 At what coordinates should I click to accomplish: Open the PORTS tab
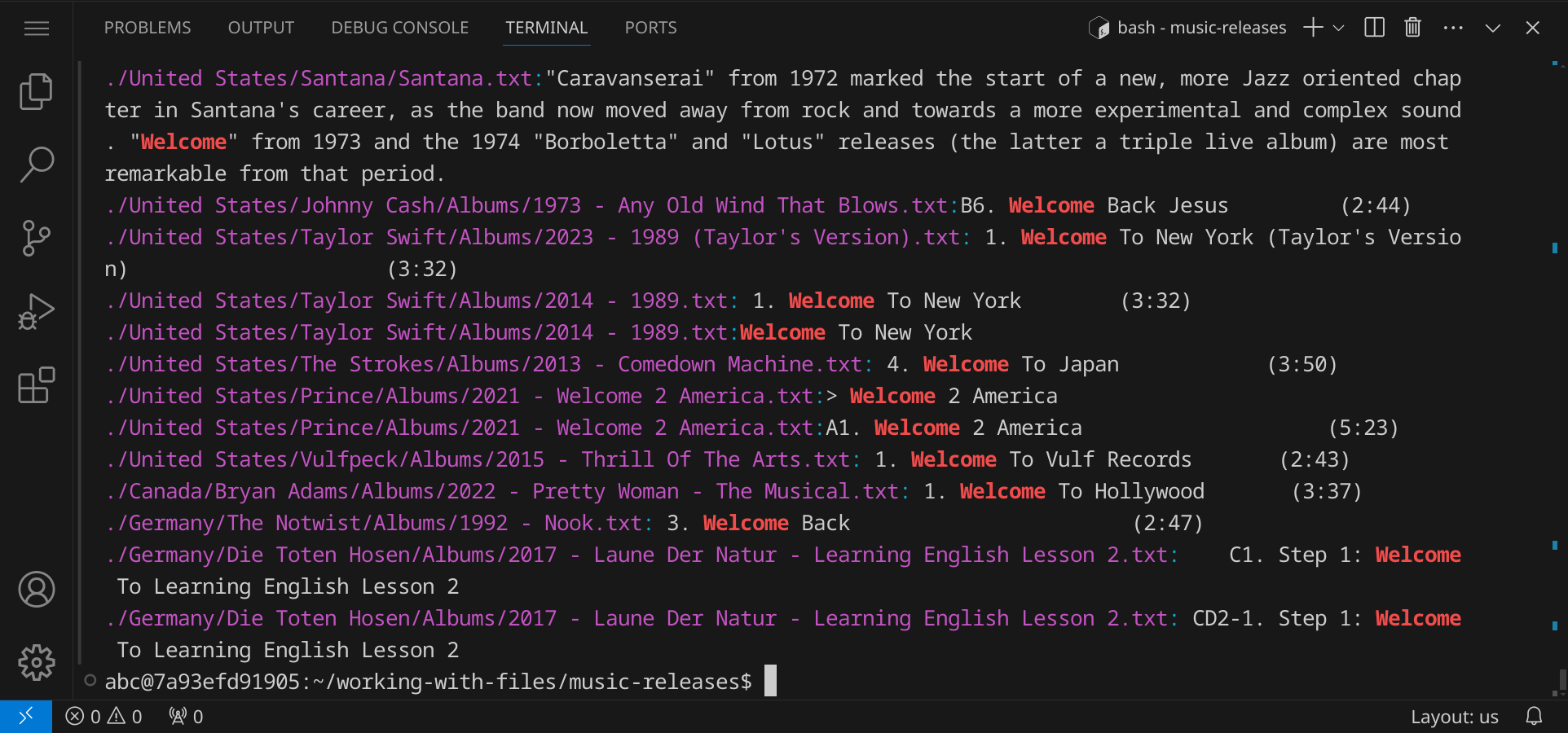(650, 28)
